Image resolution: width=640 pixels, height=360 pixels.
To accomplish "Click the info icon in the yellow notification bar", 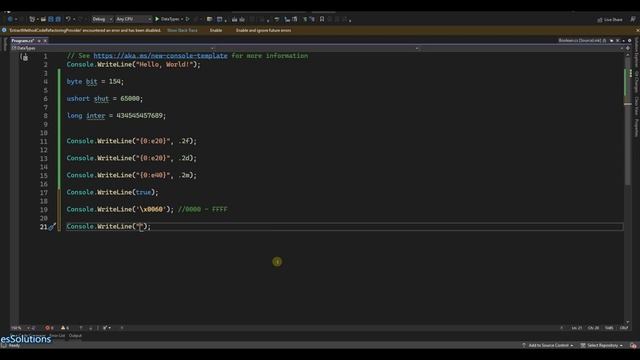I will click(x=4, y=30).
